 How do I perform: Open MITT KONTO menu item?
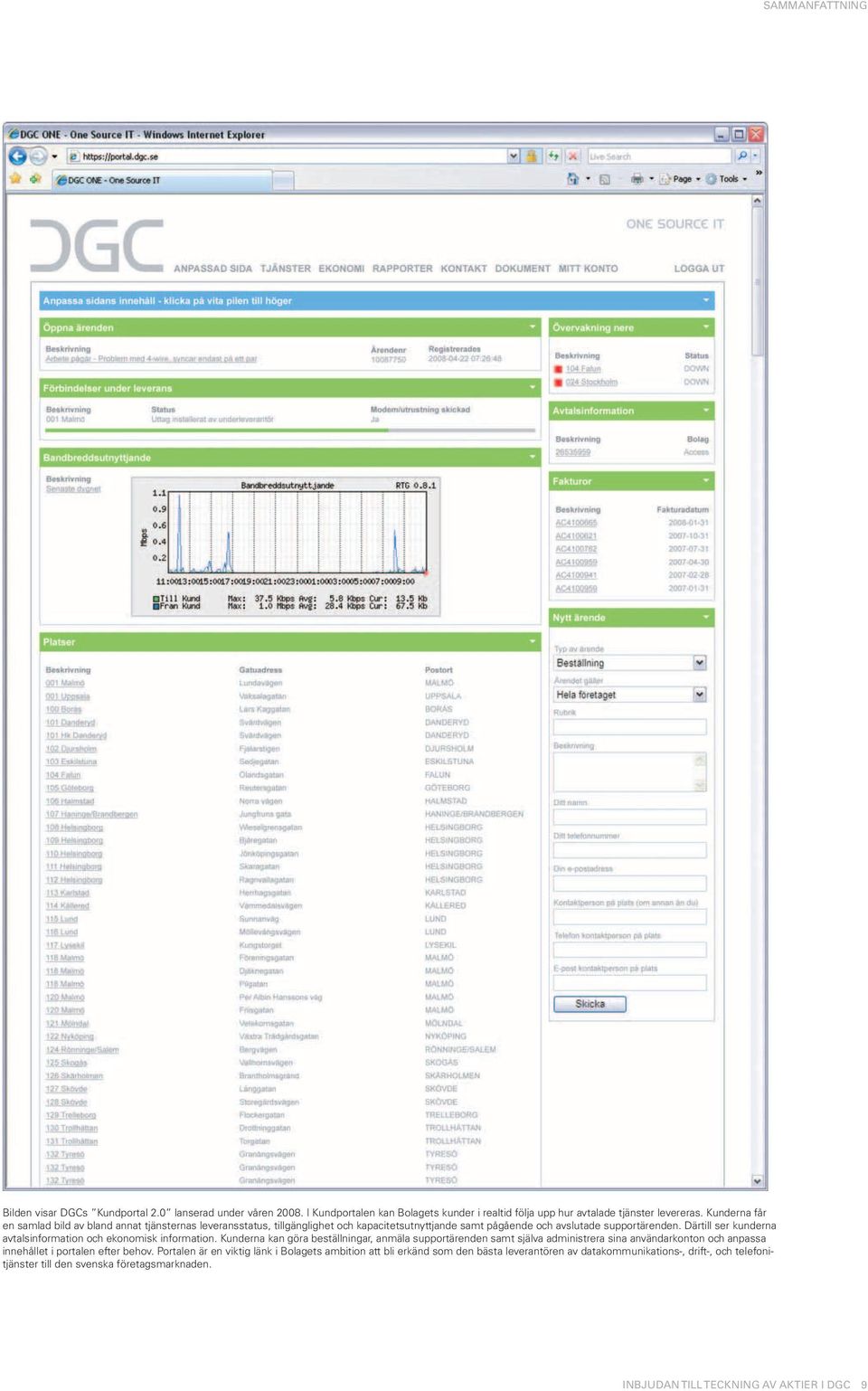pos(589,269)
